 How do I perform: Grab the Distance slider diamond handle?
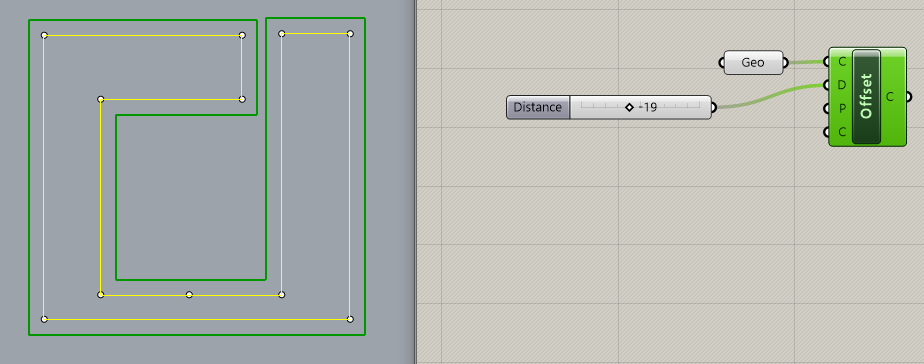tap(629, 107)
